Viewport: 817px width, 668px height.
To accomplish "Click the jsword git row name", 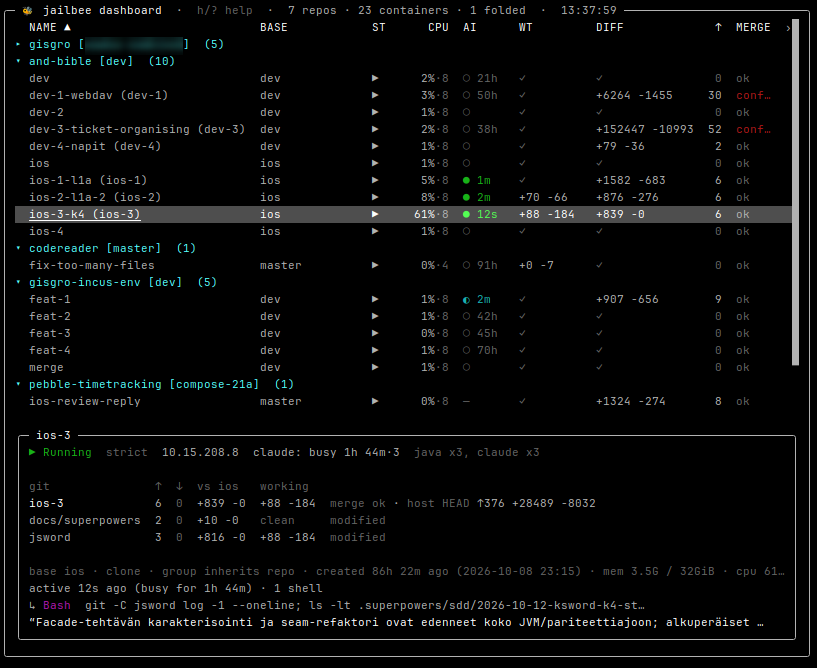I will click(x=49, y=537).
